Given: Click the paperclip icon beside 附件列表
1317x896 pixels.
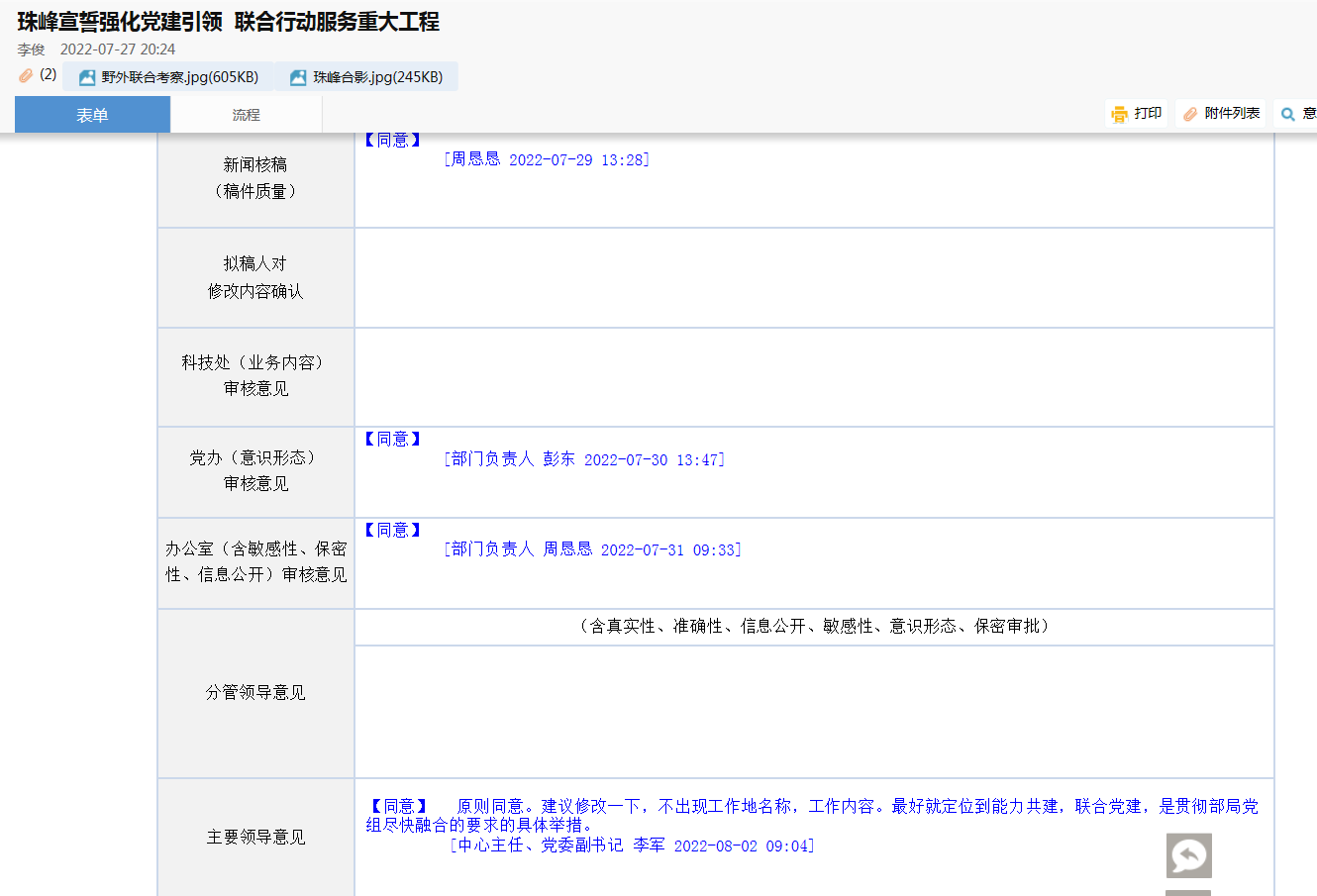Looking at the screenshot, I should pos(1190,114).
